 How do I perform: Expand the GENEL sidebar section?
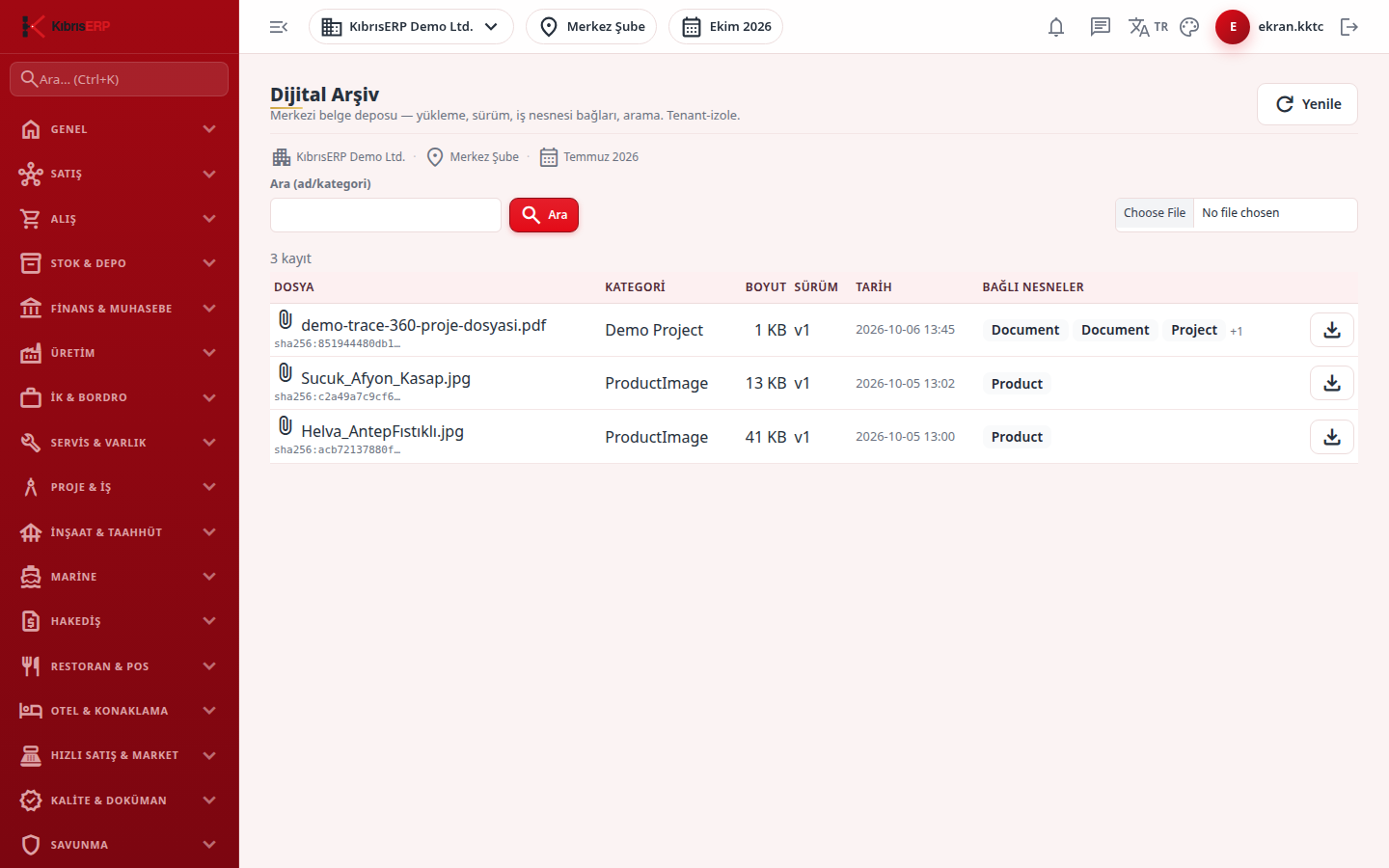click(120, 129)
